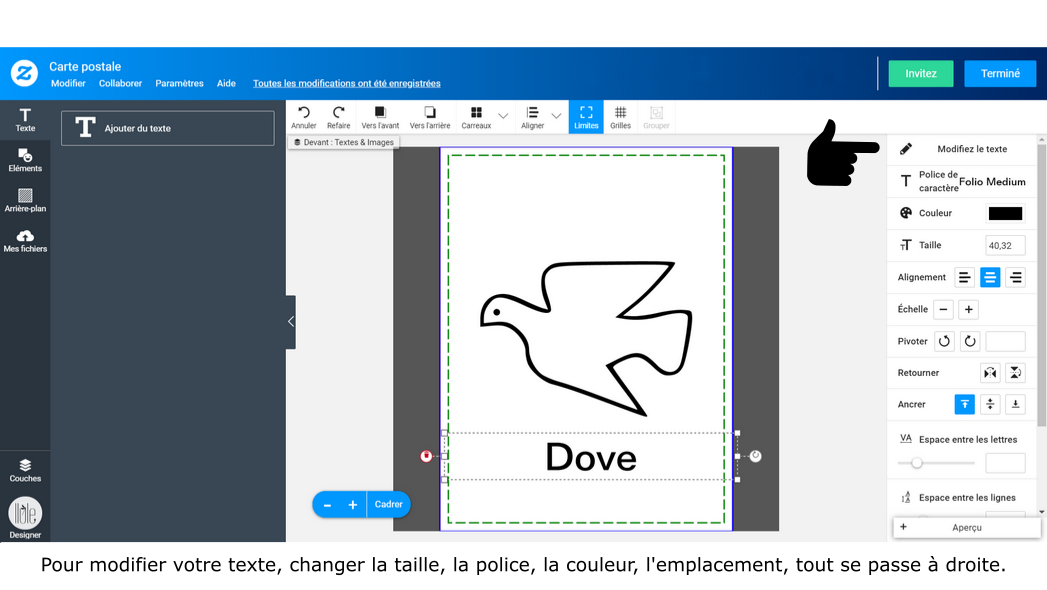Image resolution: width=1047 pixels, height=590 pixels.
Task: Open the Collaborer menu
Action: pyautogui.click(x=120, y=83)
